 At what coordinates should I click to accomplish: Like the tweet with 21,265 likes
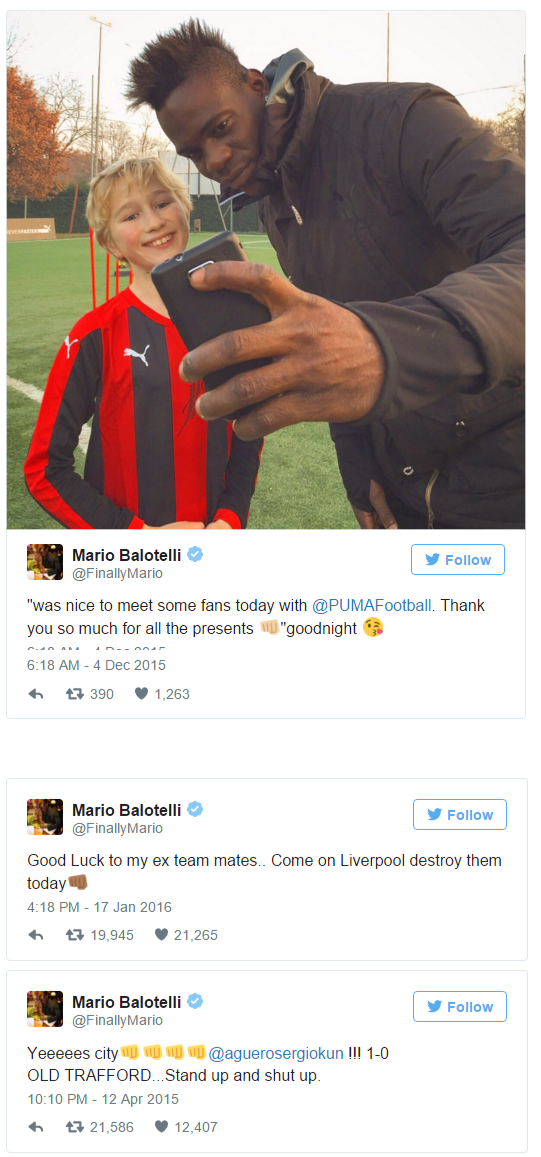point(161,935)
